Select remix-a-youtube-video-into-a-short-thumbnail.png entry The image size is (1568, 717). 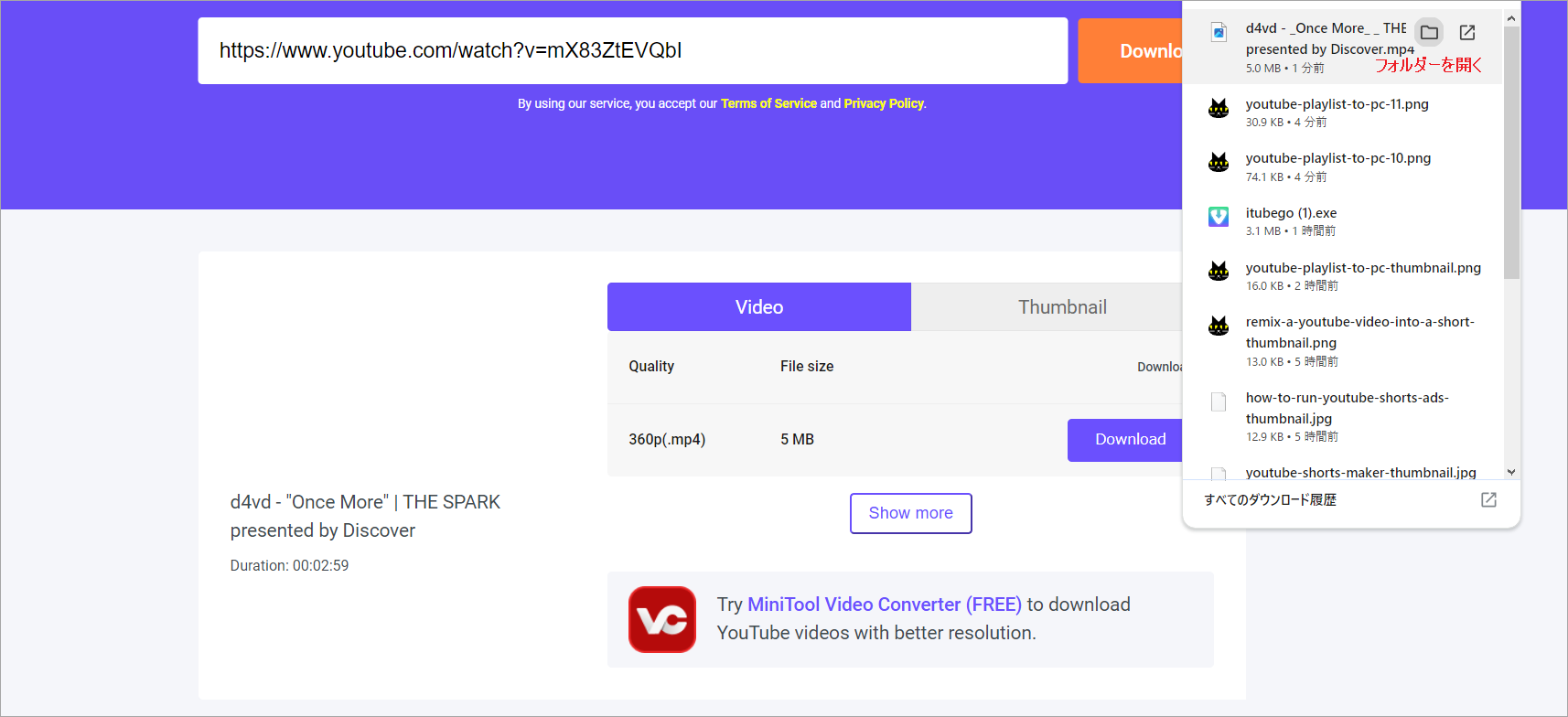point(1343,341)
